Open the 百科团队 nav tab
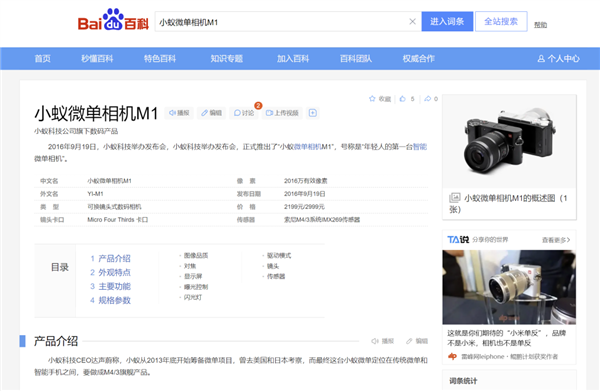Screen dimensions: 600x391 356,59
